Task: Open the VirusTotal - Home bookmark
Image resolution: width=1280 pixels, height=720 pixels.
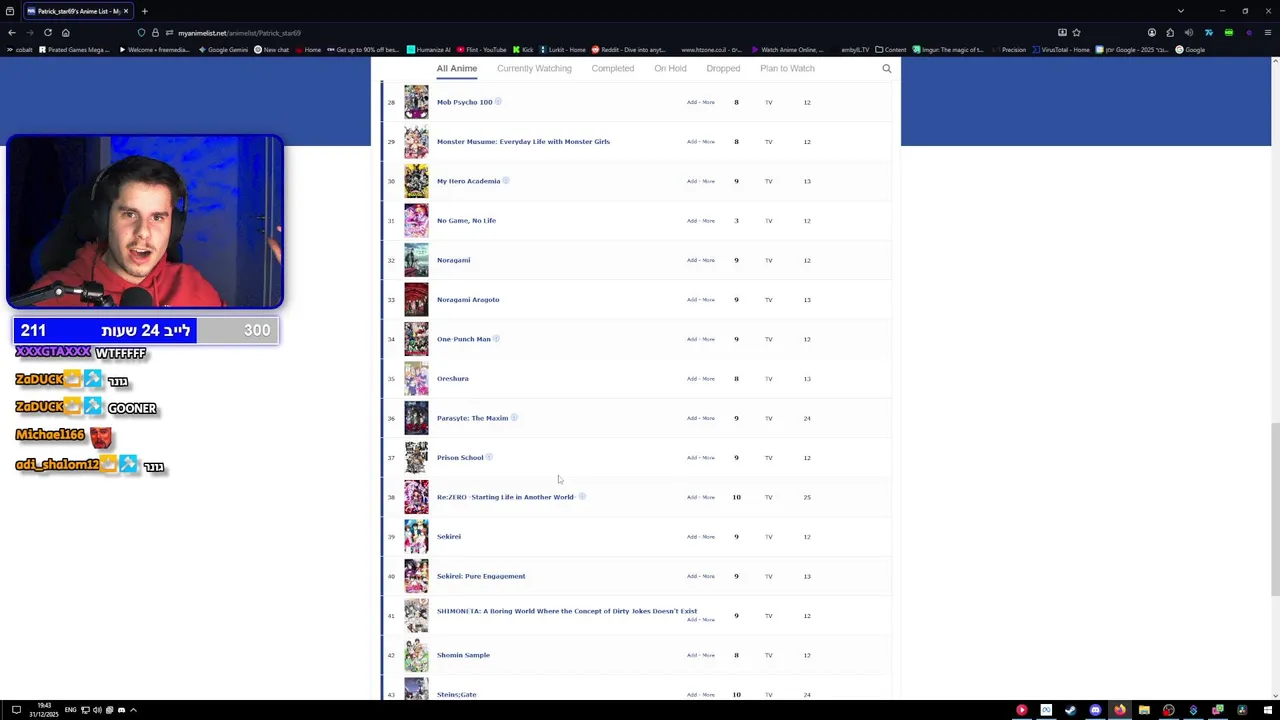Action: tap(1063, 50)
